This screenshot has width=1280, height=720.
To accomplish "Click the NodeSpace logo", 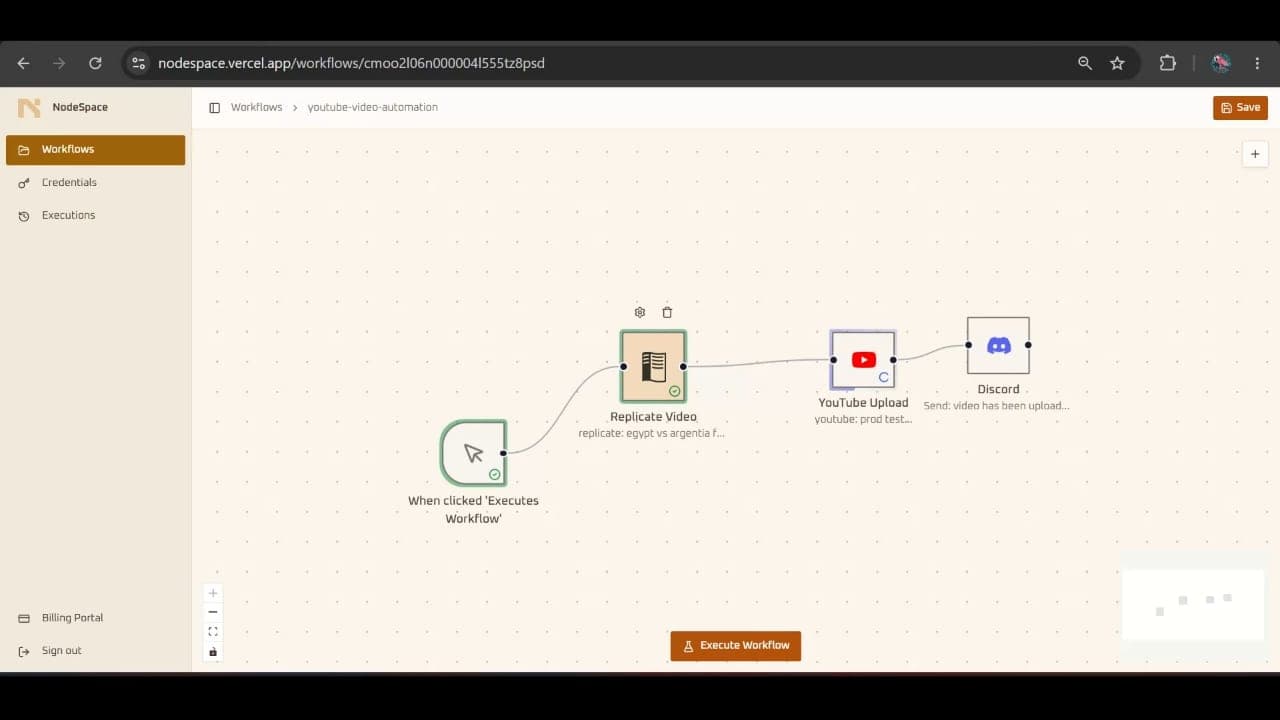I will coord(29,107).
